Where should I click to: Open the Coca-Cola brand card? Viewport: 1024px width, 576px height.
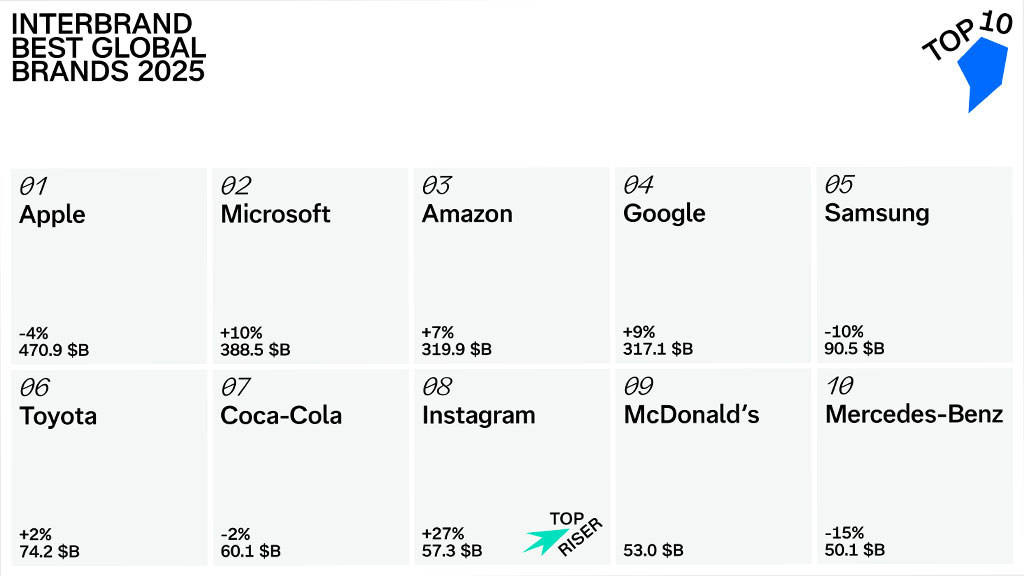[310, 466]
